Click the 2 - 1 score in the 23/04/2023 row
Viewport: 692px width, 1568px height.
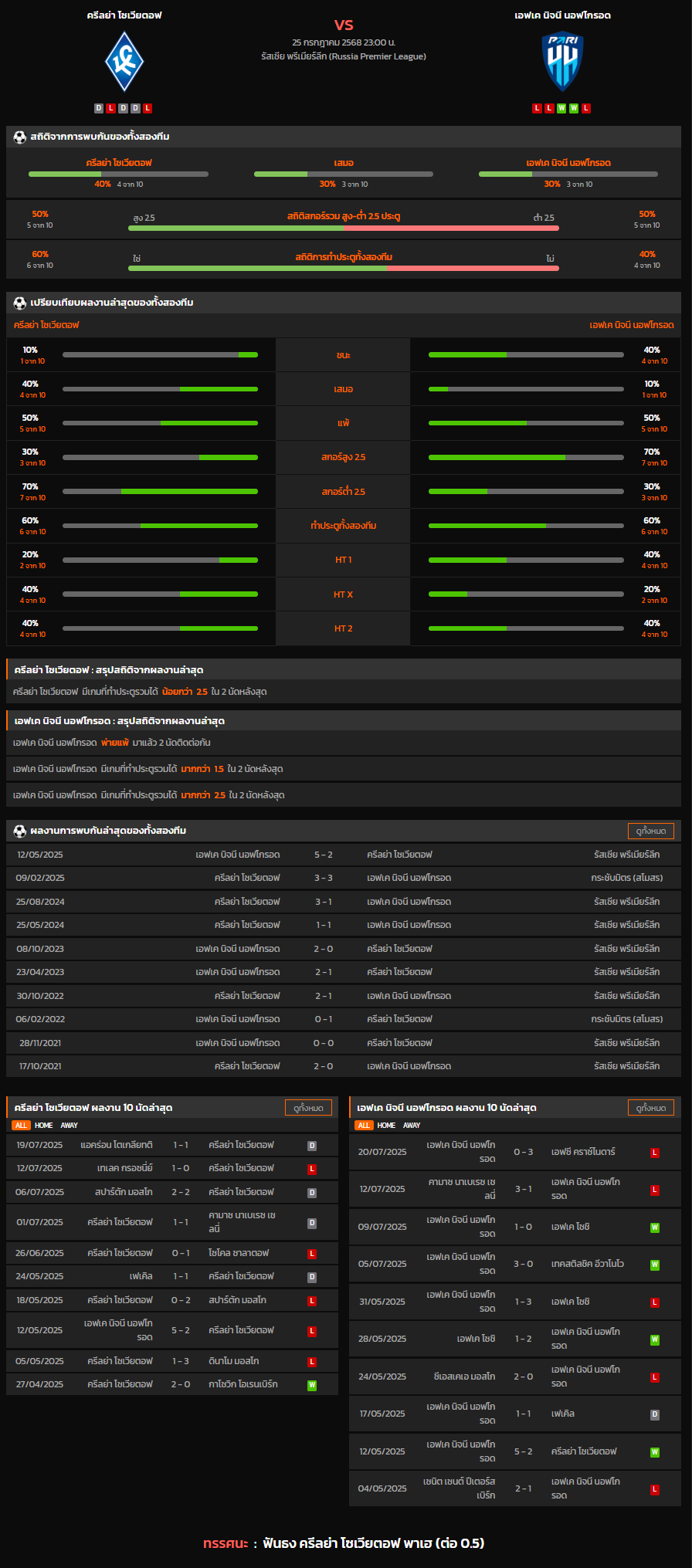pos(324,973)
